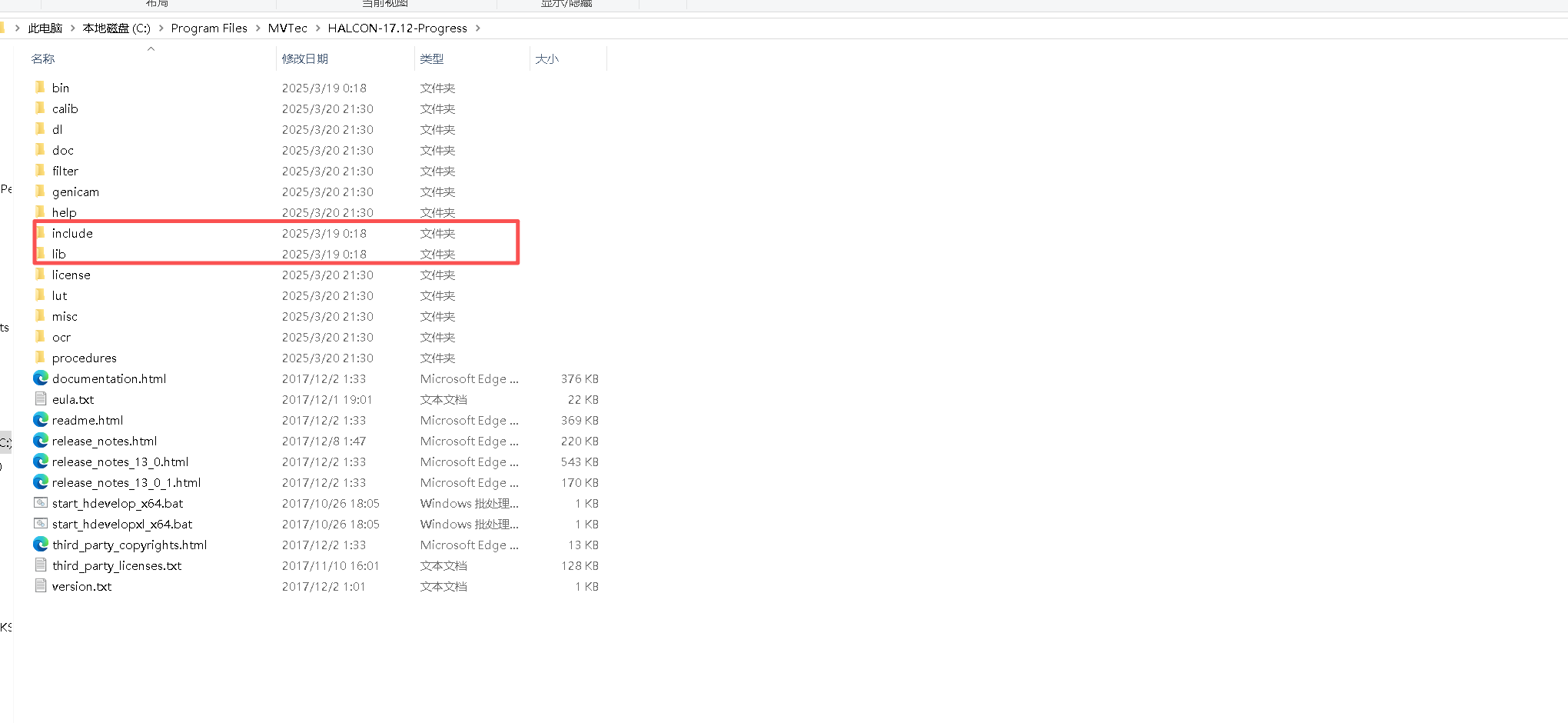Go to Program Files breadcrumb
The image size is (1568, 723).
(209, 28)
